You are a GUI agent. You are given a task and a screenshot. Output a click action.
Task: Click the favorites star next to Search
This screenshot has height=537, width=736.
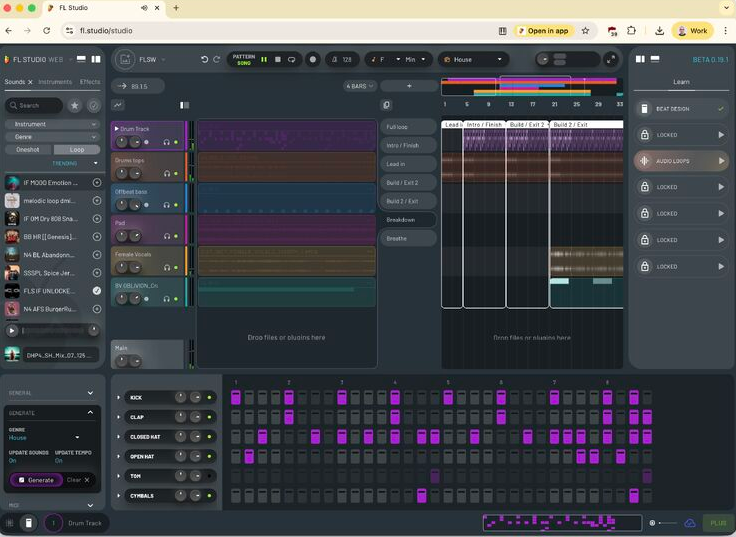coord(75,105)
